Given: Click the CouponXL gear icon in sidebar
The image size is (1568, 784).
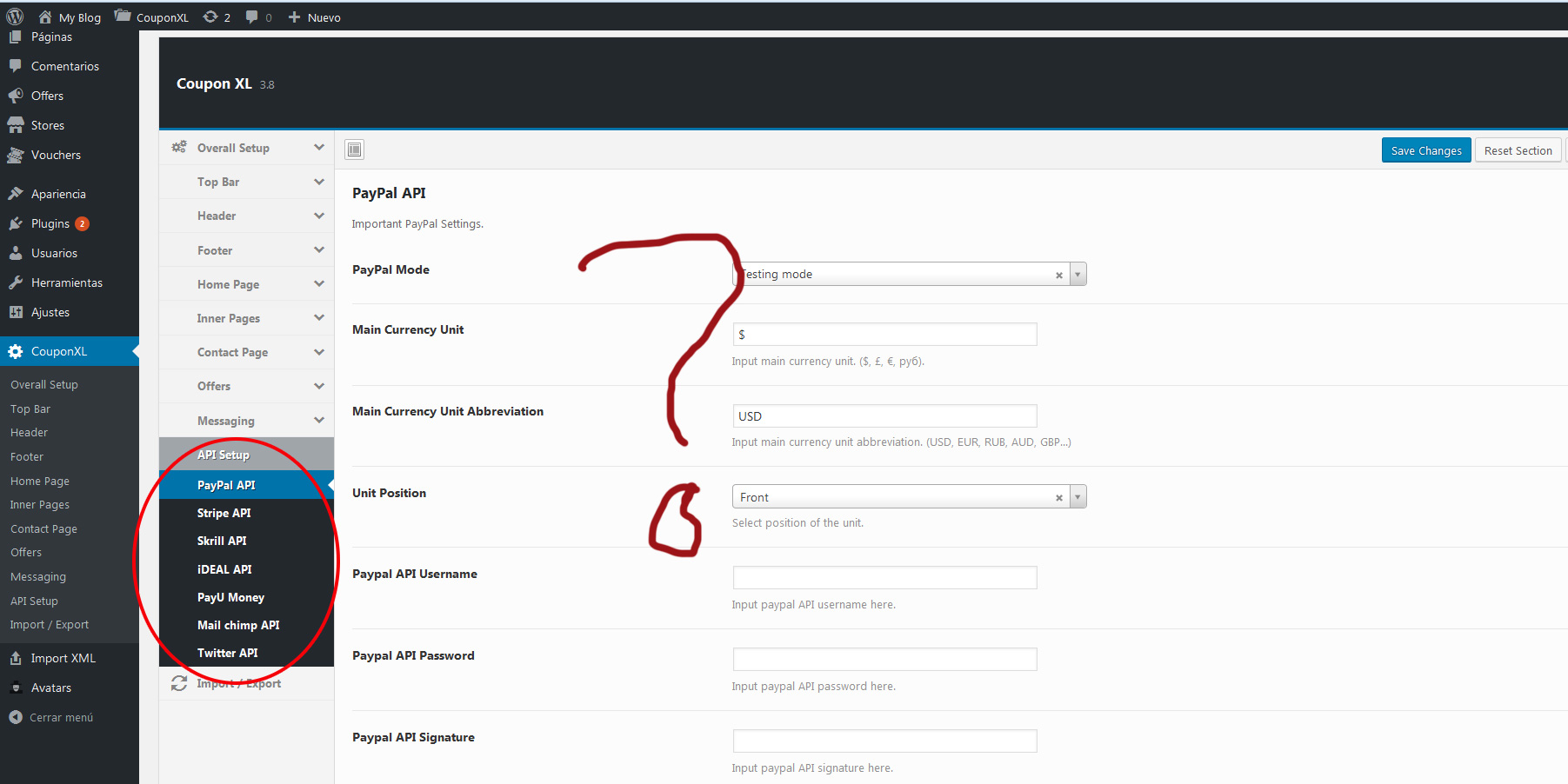Looking at the screenshot, I should [16, 351].
